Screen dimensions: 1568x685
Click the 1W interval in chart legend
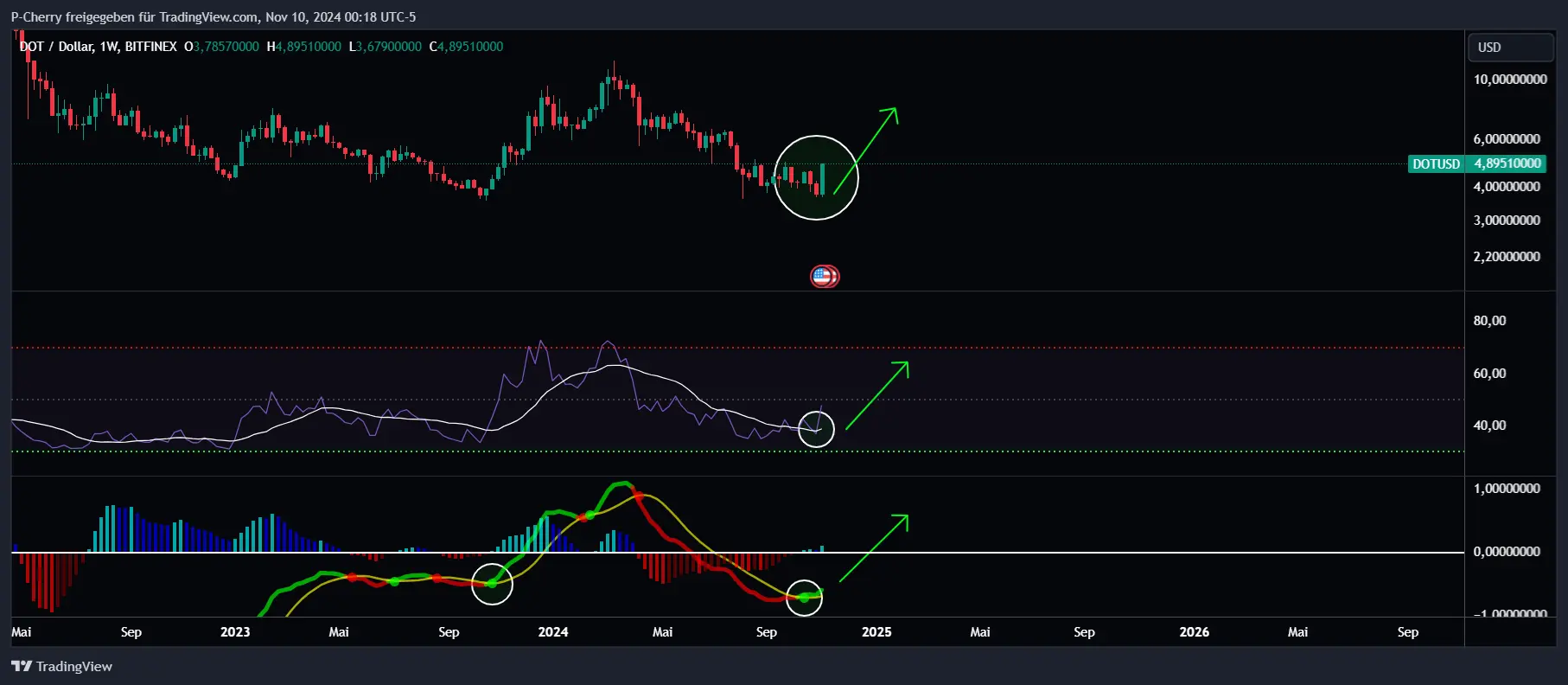pos(109,47)
